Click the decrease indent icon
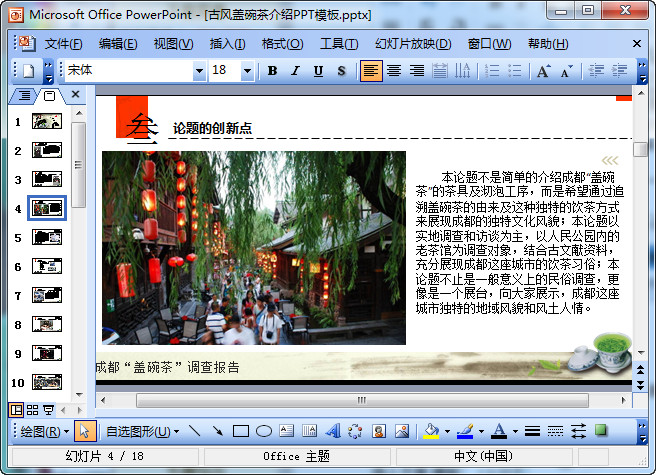This screenshot has height=475, width=656. tap(596, 71)
